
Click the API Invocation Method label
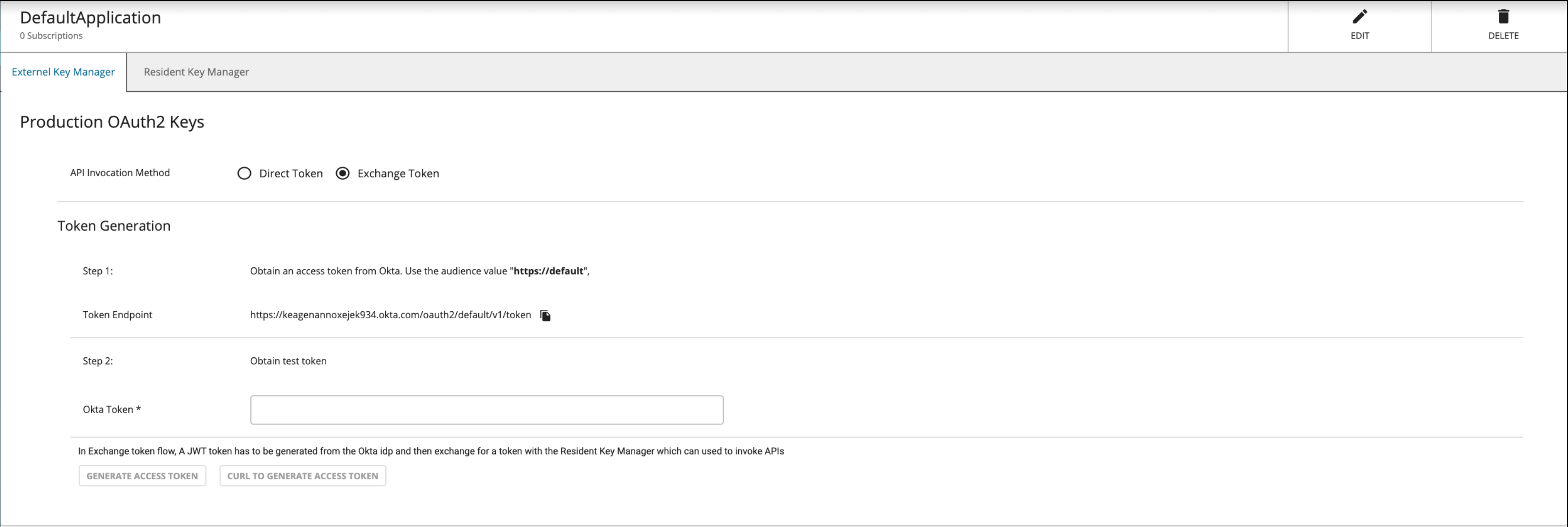coord(119,172)
